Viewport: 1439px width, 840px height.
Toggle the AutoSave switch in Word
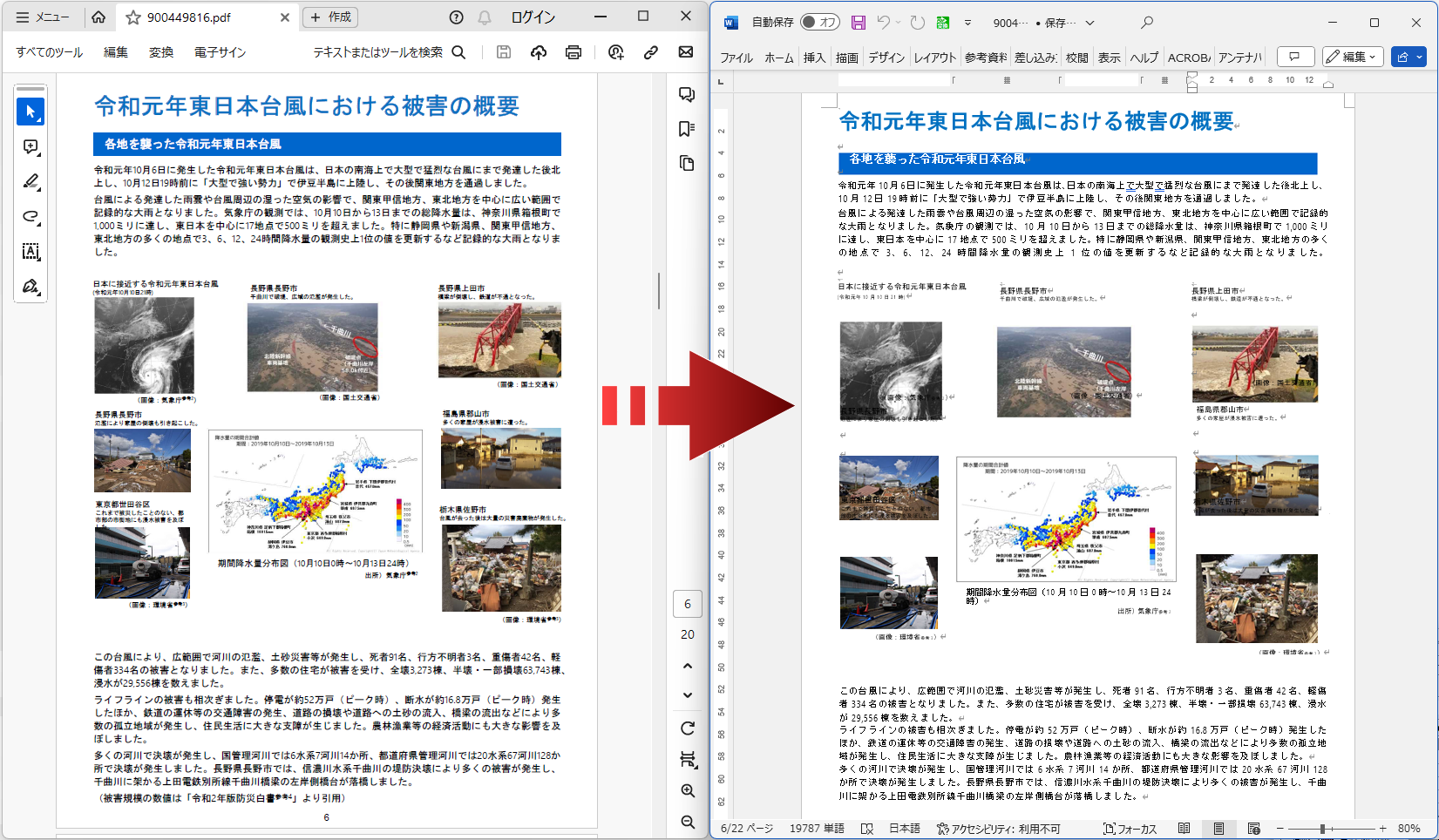[819, 23]
